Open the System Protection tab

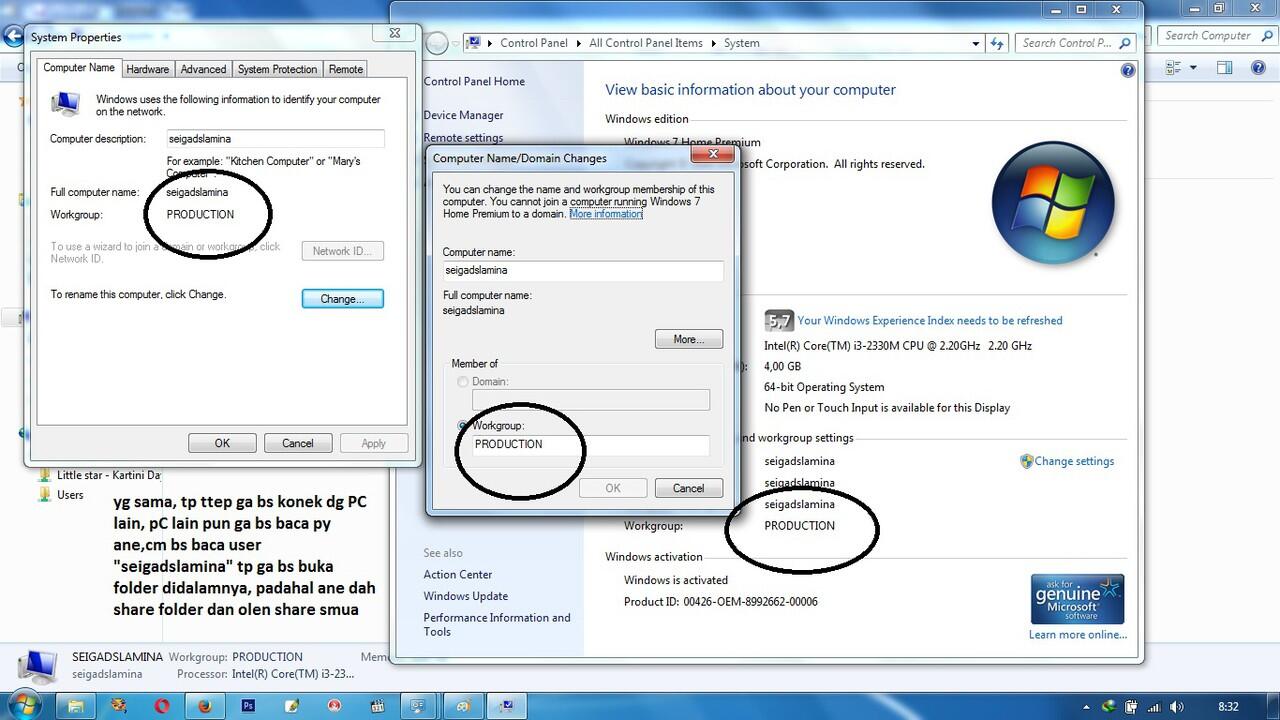coord(277,69)
